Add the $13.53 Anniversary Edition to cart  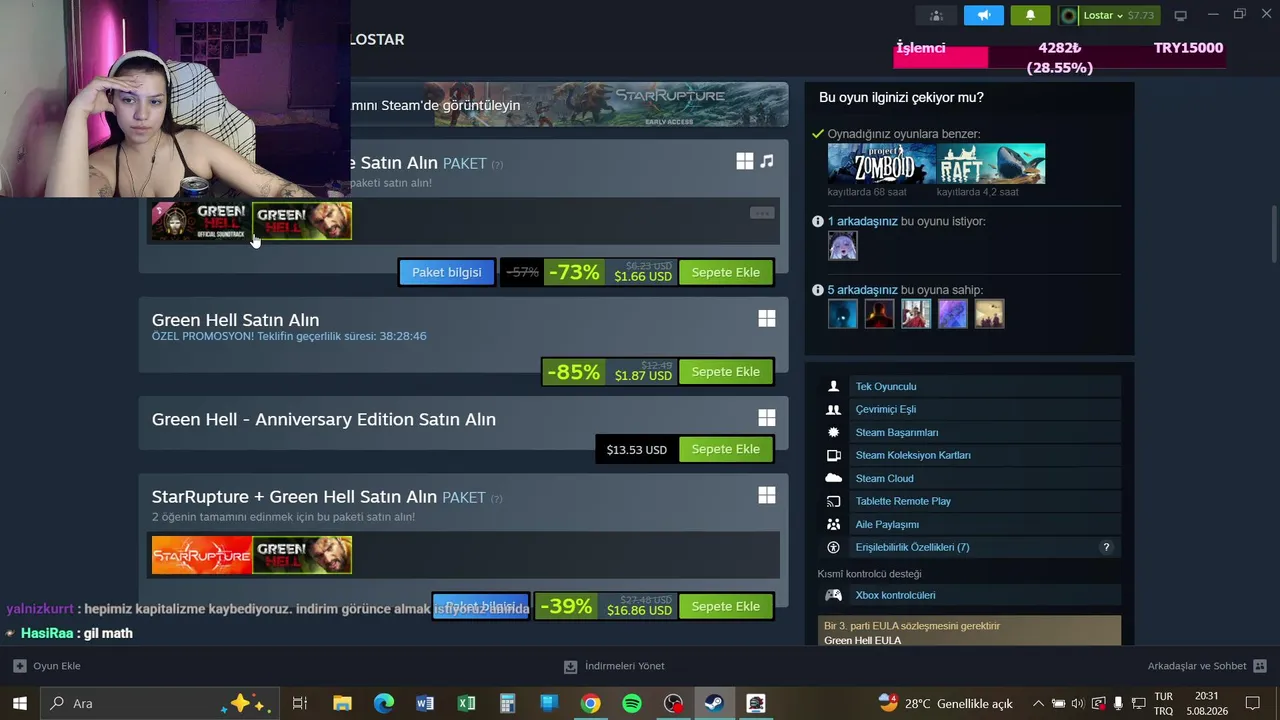[x=726, y=449]
